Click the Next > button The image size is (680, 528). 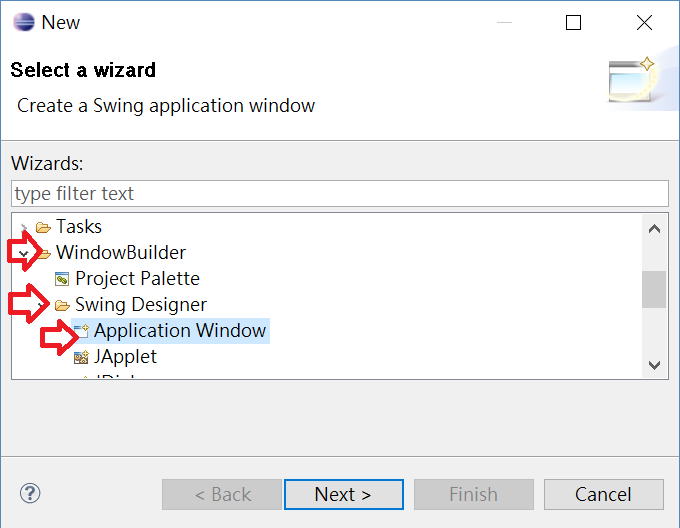click(x=344, y=494)
